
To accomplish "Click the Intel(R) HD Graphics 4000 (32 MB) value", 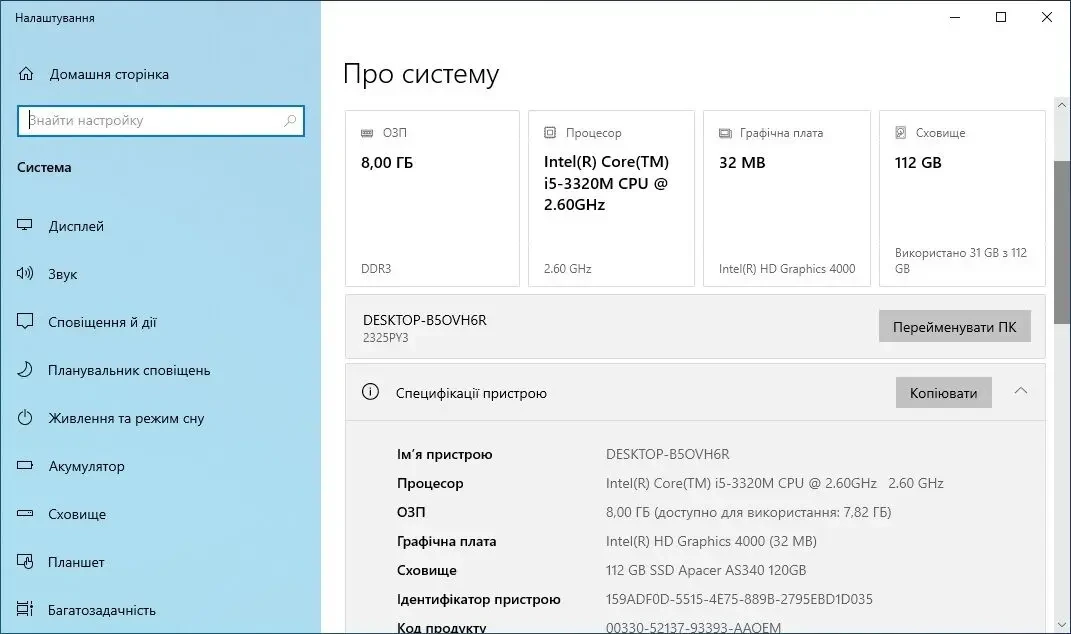I will pyautogui.click(x=711, y=541).
